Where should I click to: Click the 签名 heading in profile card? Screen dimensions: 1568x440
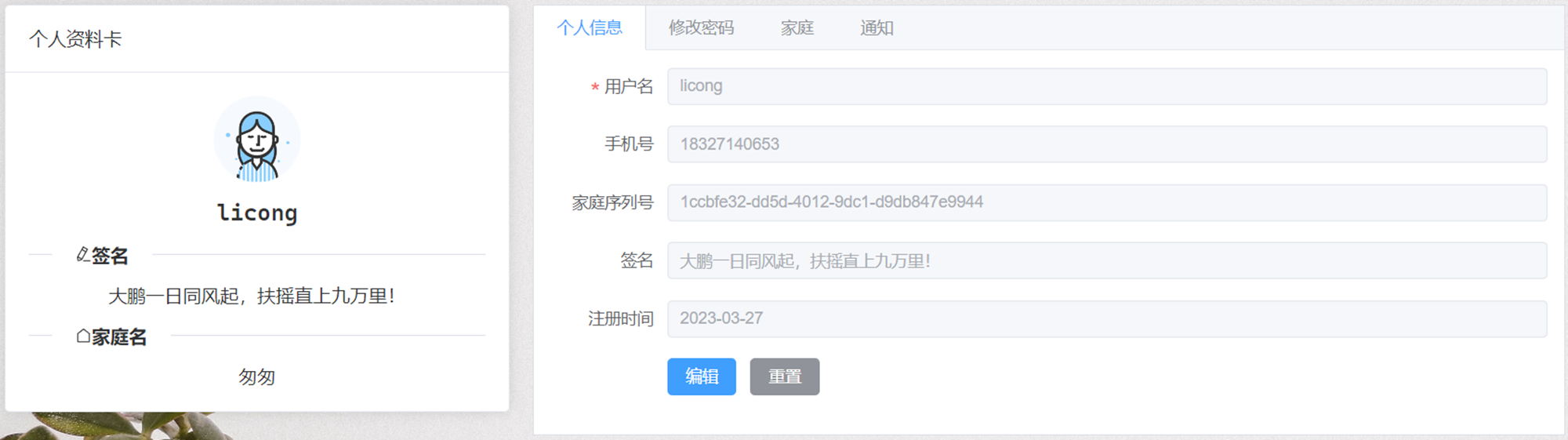click(x=110, y=256)
